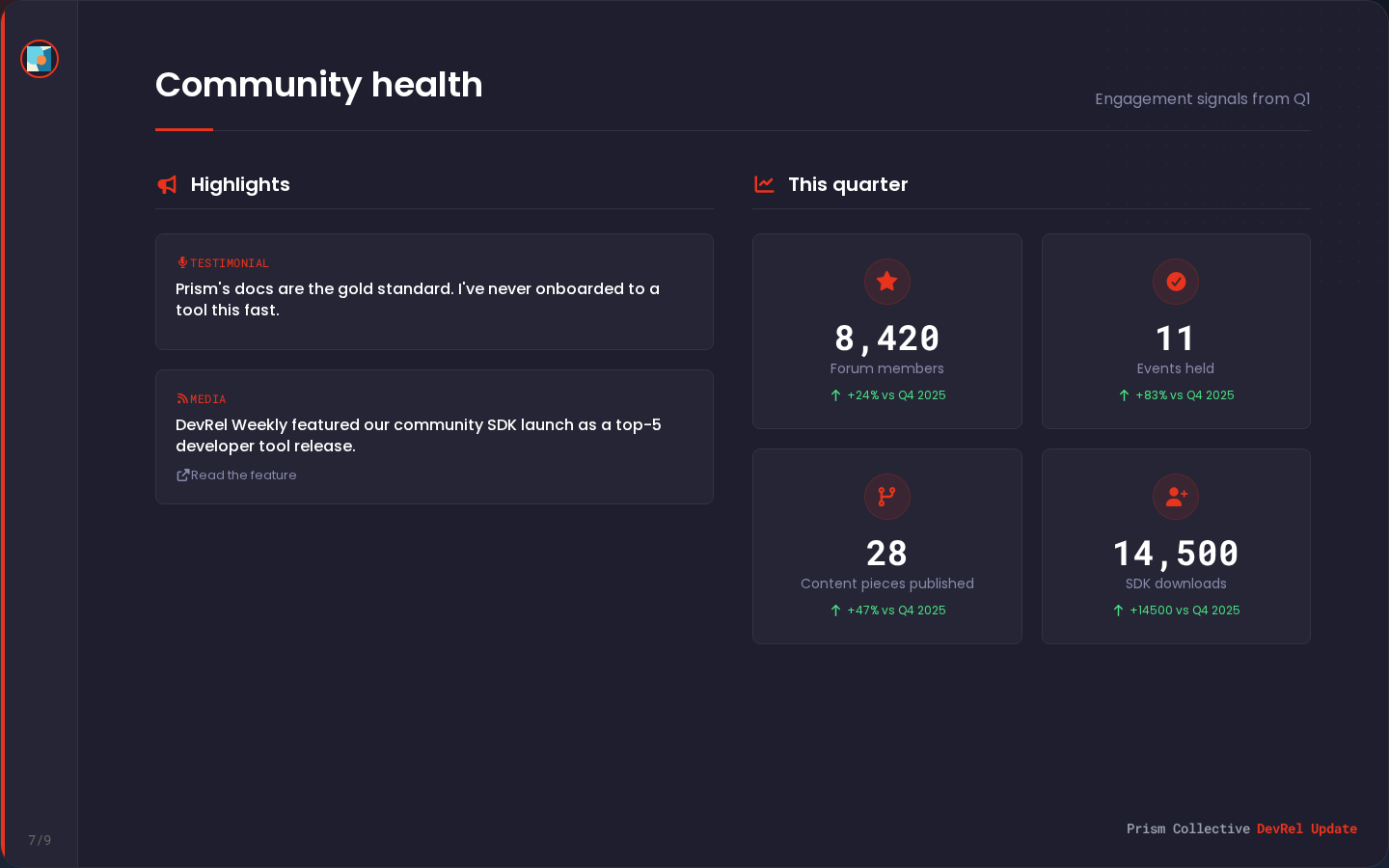Select the Engagement signals from Q1 subtitle
Image resolution: width=1389 pixels, height=868 pixels.
point(1202,99)
